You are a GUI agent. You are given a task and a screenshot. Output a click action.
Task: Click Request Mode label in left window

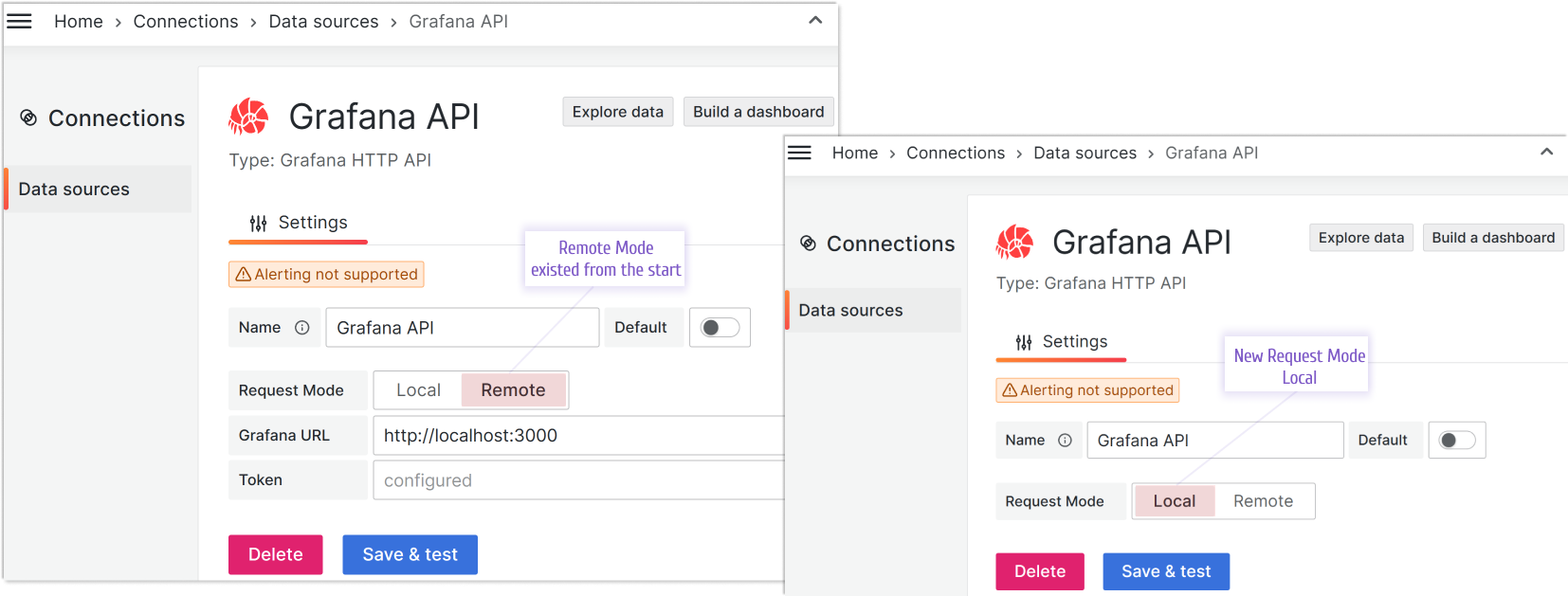tap(291, 390)
